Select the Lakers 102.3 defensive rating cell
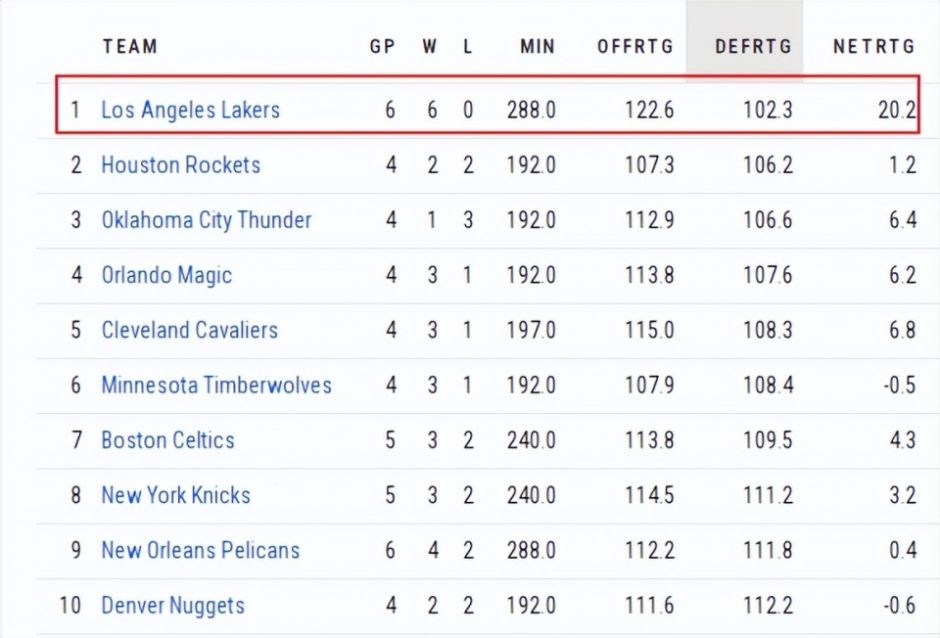This screenshot has height=638, width=940. 768,110
